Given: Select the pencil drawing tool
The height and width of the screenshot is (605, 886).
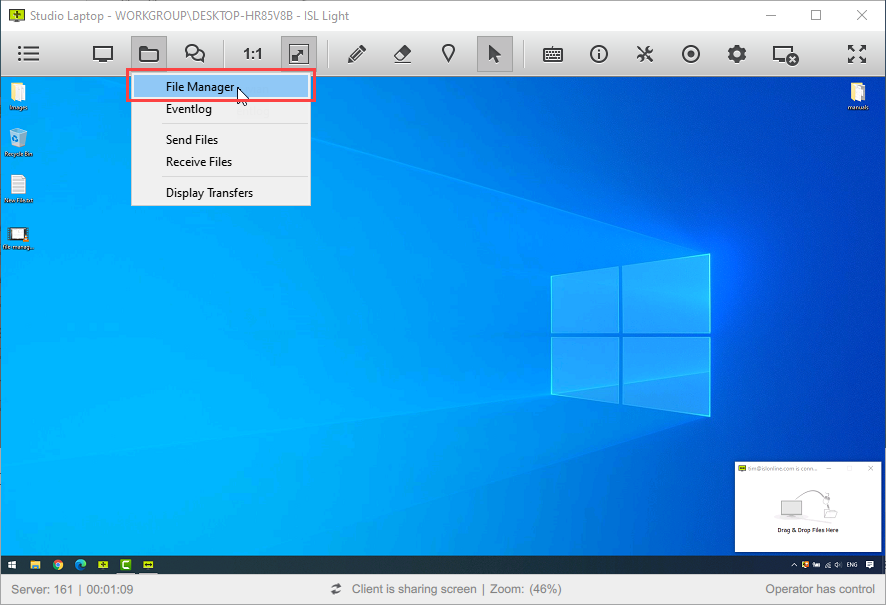Looking at the screenshot, I should tap(357, 54).
